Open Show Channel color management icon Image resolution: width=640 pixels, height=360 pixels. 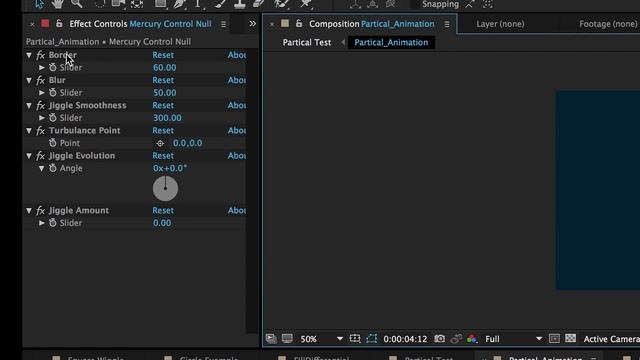[x=472, y=339]
